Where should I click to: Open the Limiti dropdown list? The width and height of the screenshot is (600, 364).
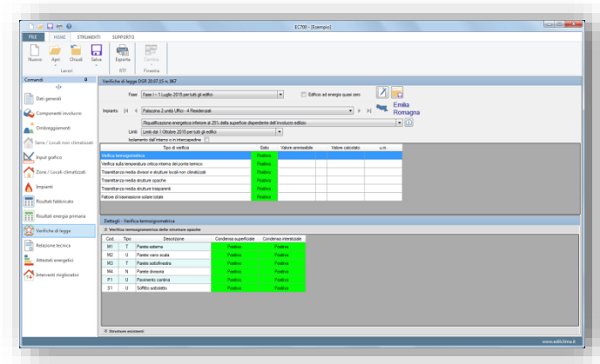pyautogui.click(x=279, y=132)
